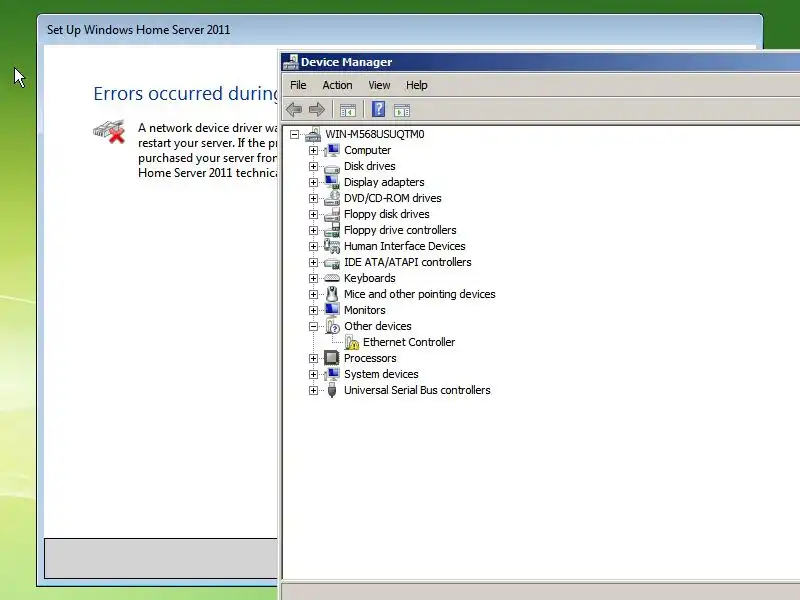Click the System devices icon

tap(332, 374)
